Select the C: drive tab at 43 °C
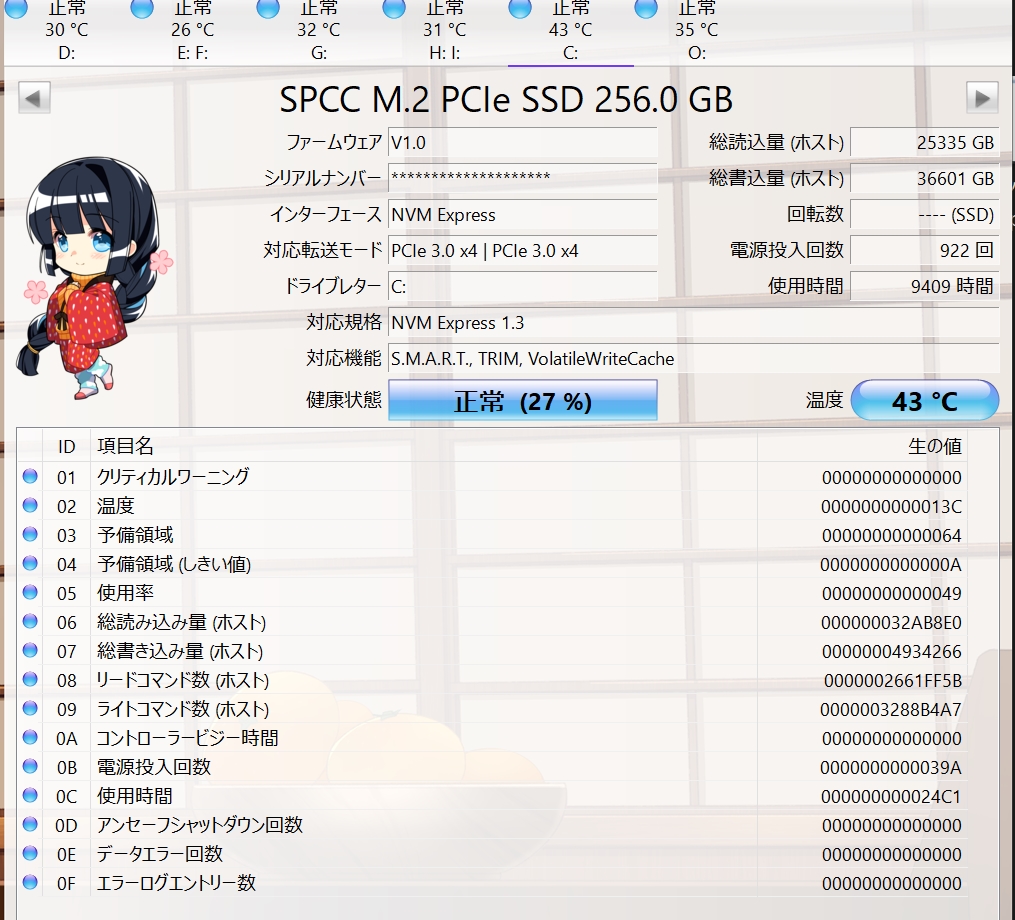The height and width of the screenshot is (920, 1015). tap(570, 31)
